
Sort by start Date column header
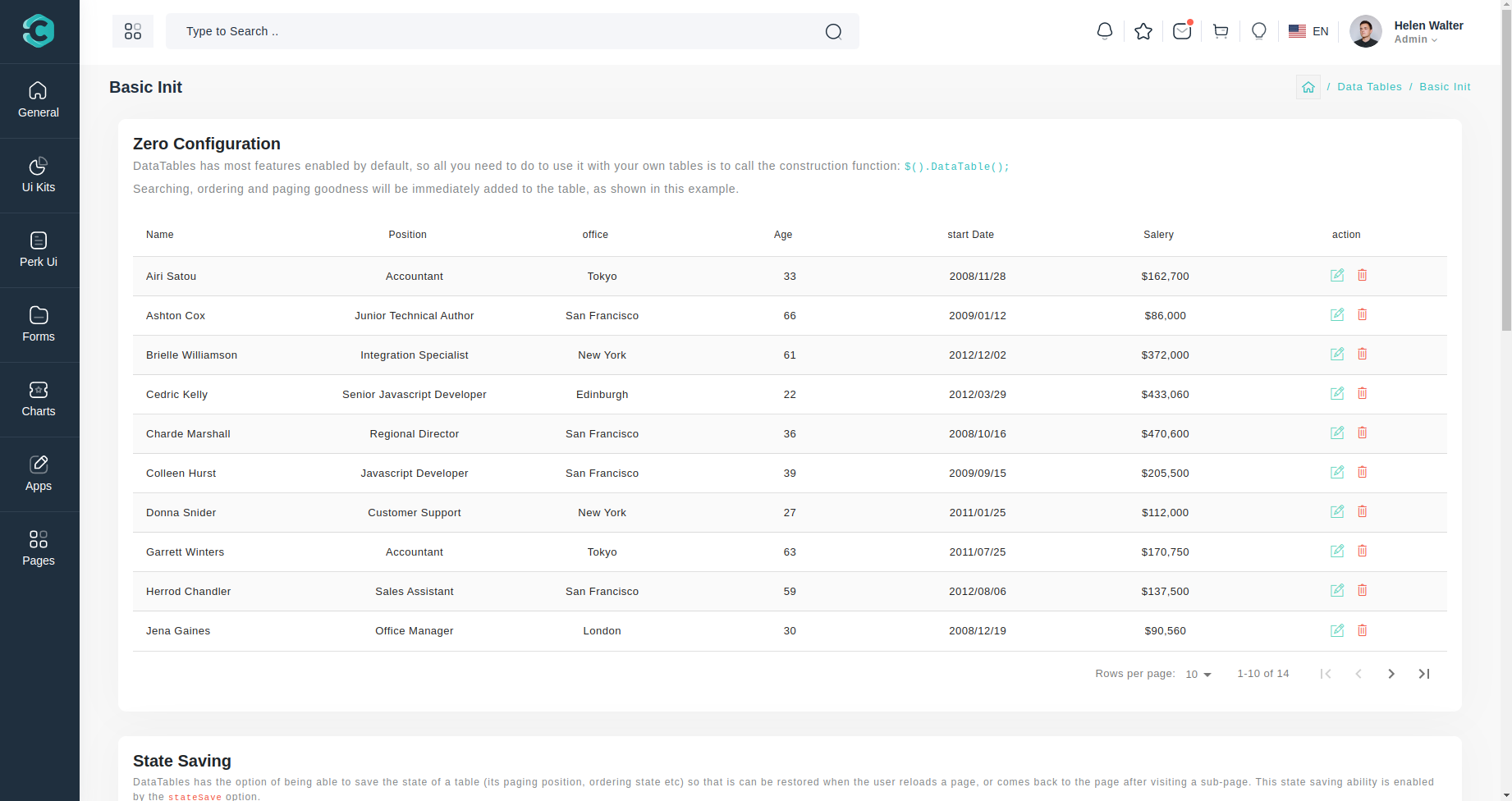(x=970, y=235)
